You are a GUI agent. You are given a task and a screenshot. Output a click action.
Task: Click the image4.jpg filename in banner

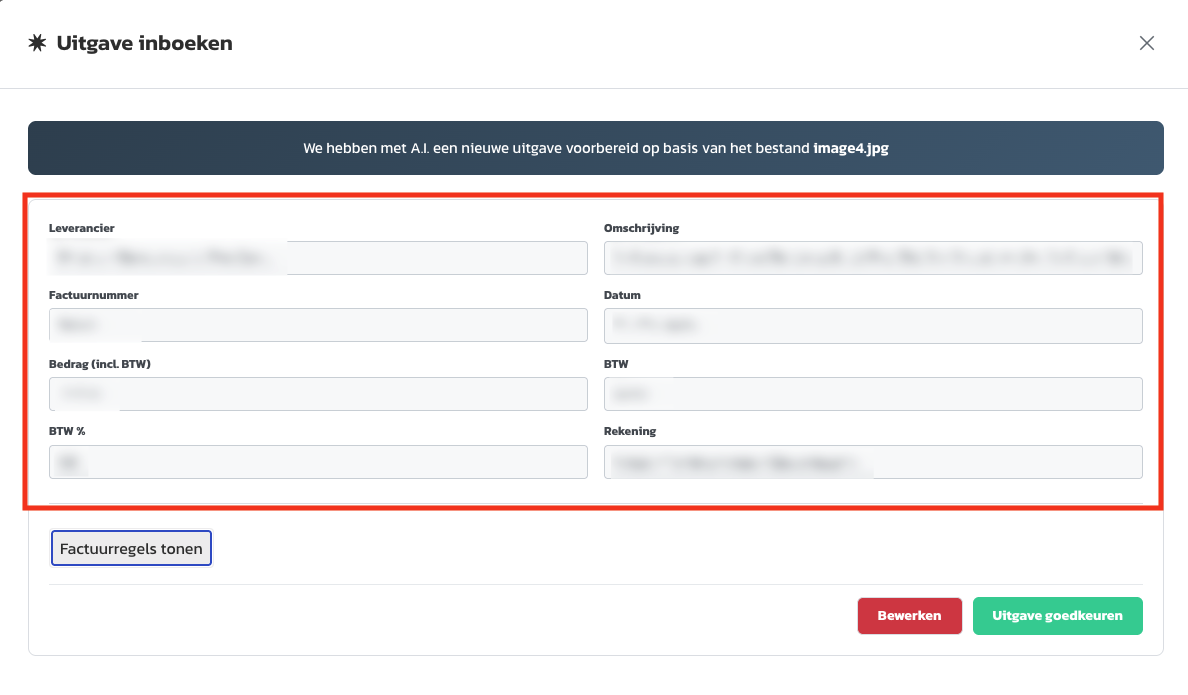(x=850, y=148)
